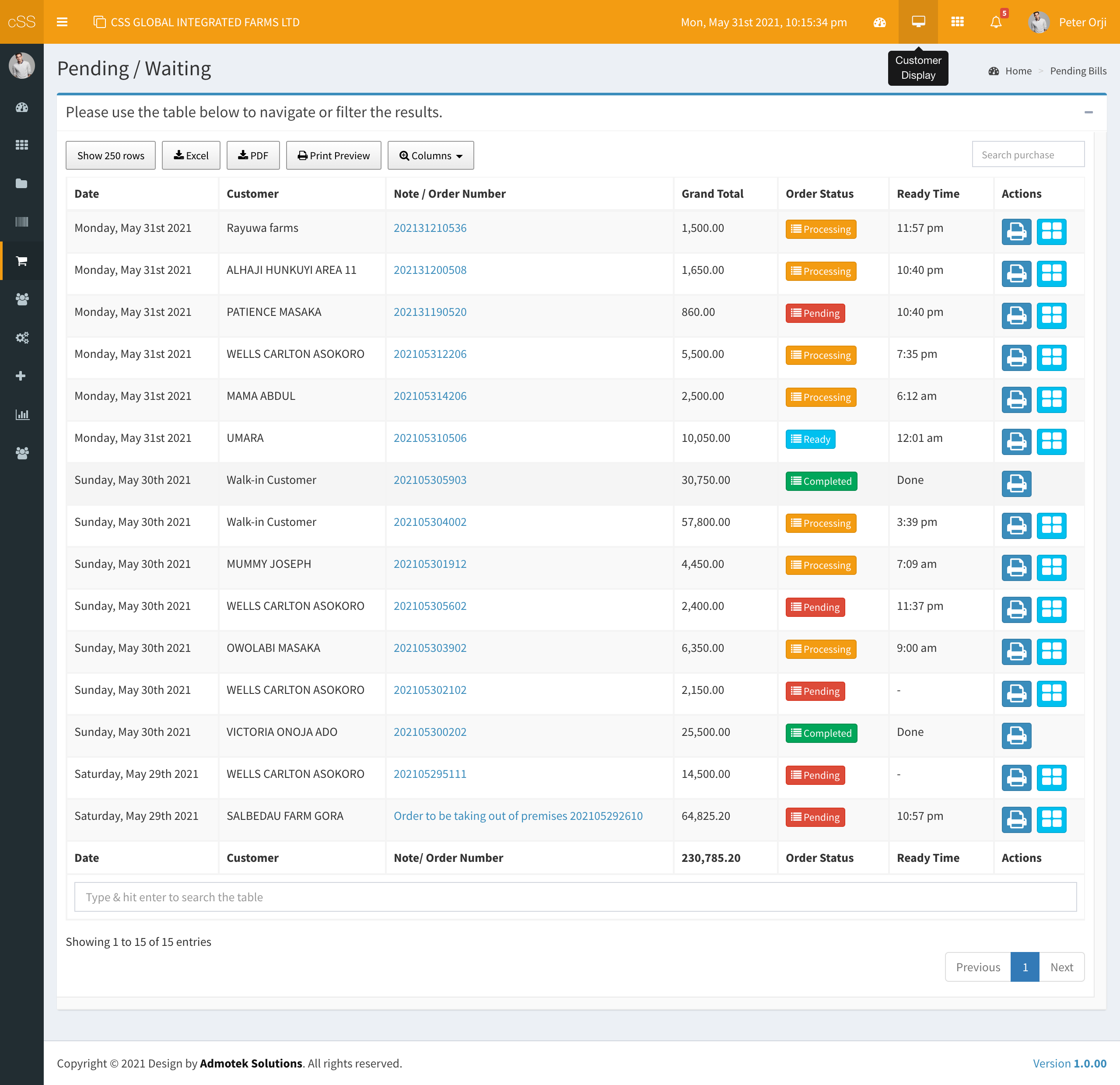
Task: Click the Print Preview button
Action: pos(333,155)
